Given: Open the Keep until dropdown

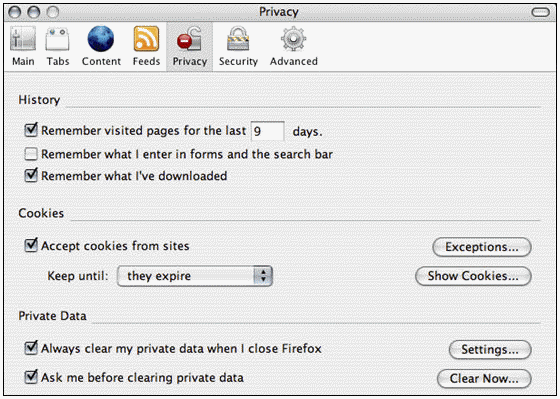Looking at the screenshot, I should coord(195,276).
